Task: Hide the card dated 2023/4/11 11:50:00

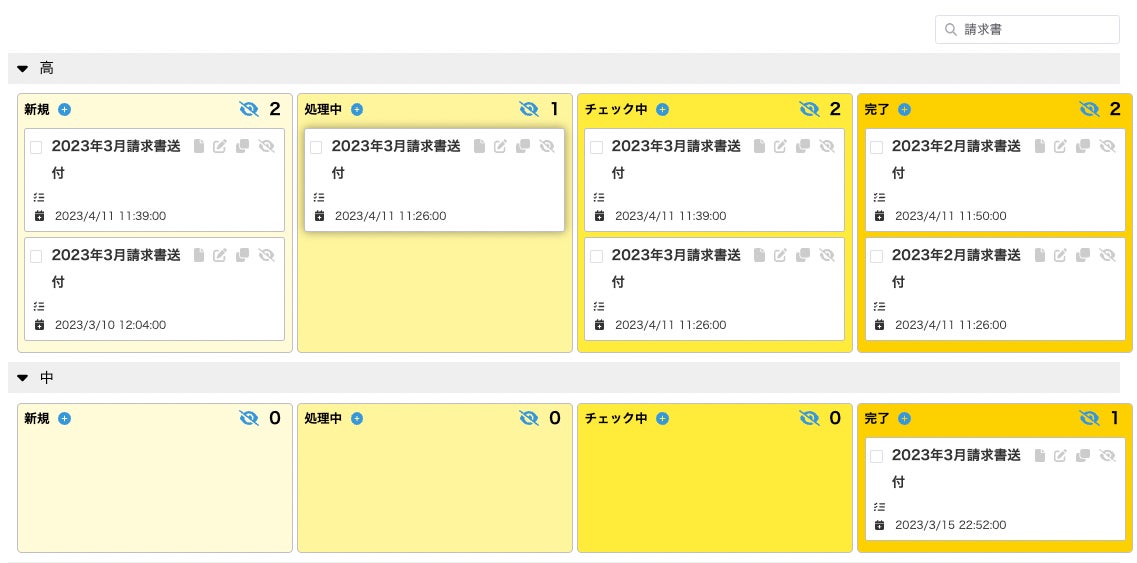Action: pyautogui.click(x=1107, y=147)
